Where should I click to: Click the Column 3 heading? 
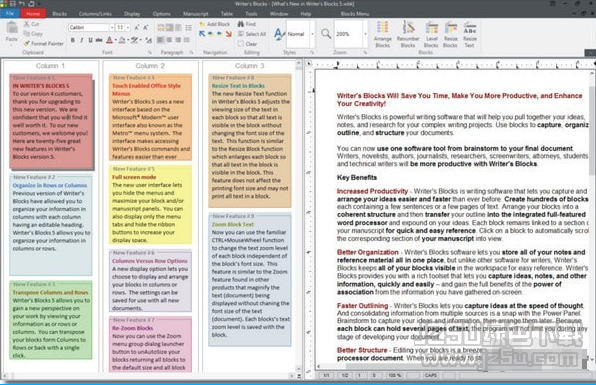click(249, 66)
